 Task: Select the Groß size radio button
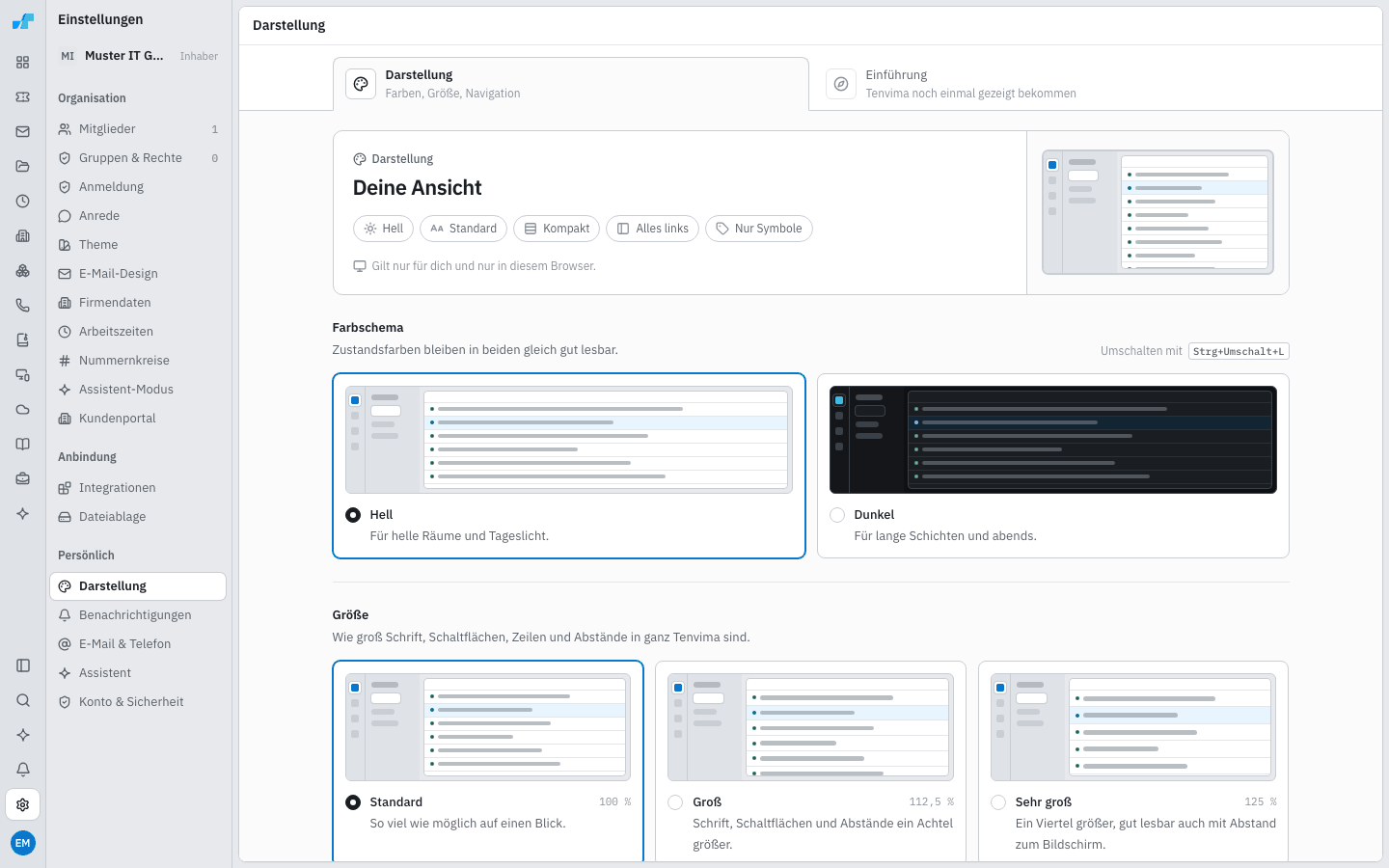point(675,802)
